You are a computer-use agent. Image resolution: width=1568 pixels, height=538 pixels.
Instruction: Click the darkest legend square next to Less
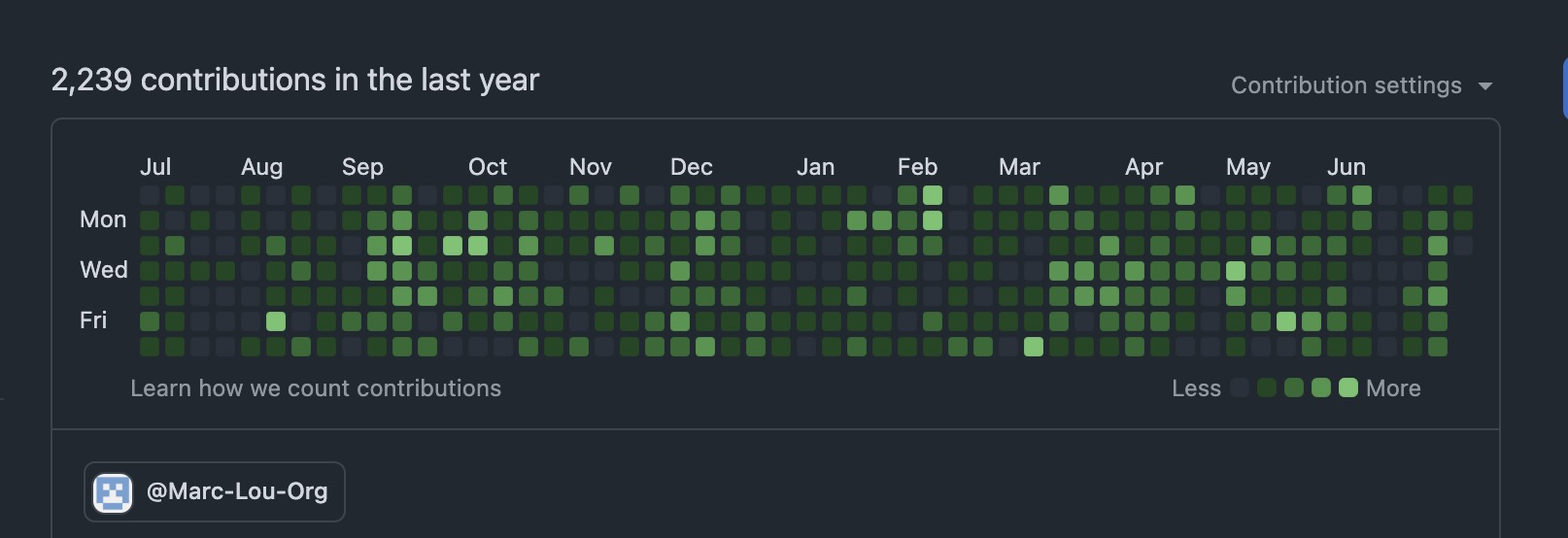[1240, 388]
